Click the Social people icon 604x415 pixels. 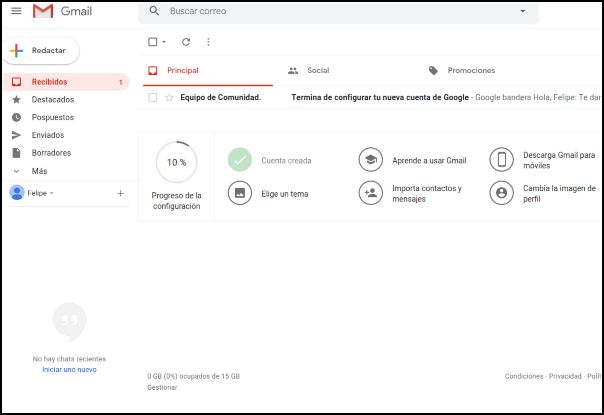293,71
